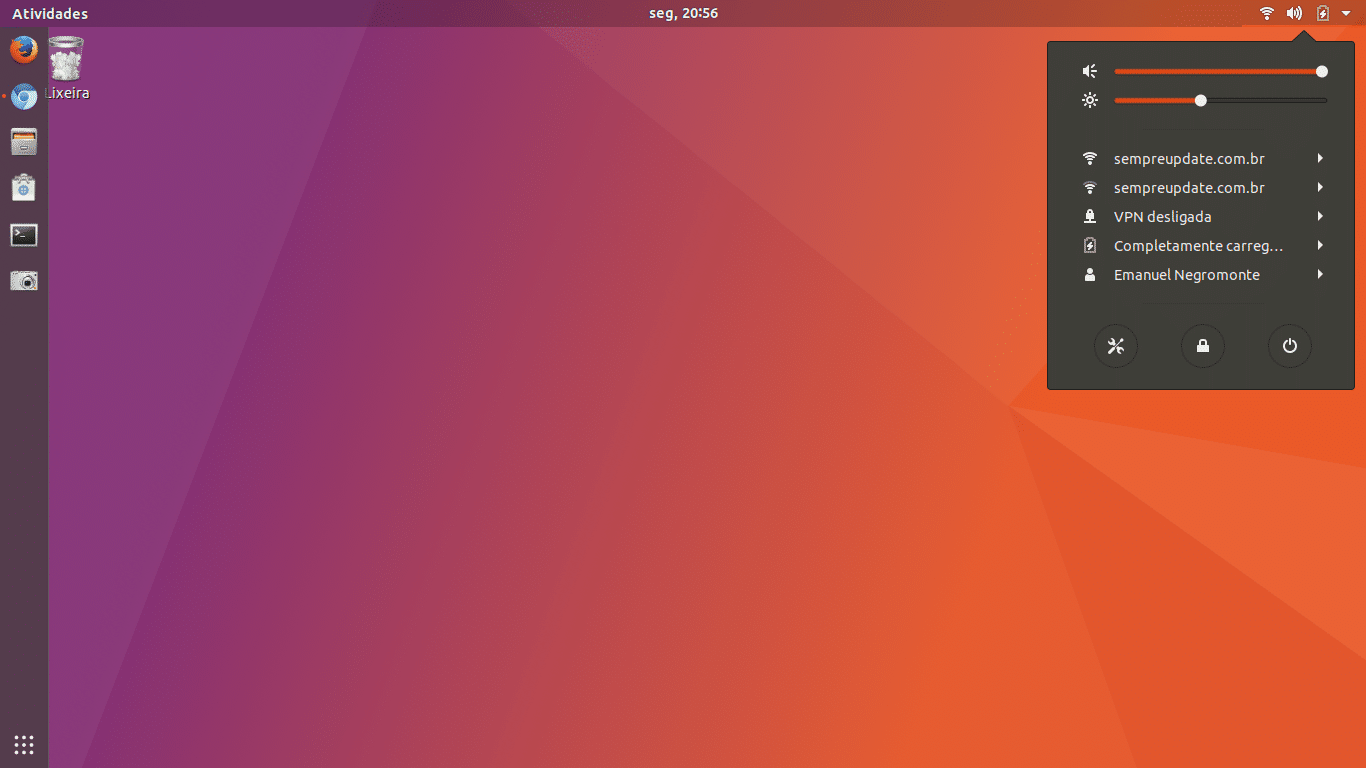Click the Wi-Fi icon in top bar

[1267, 13]
